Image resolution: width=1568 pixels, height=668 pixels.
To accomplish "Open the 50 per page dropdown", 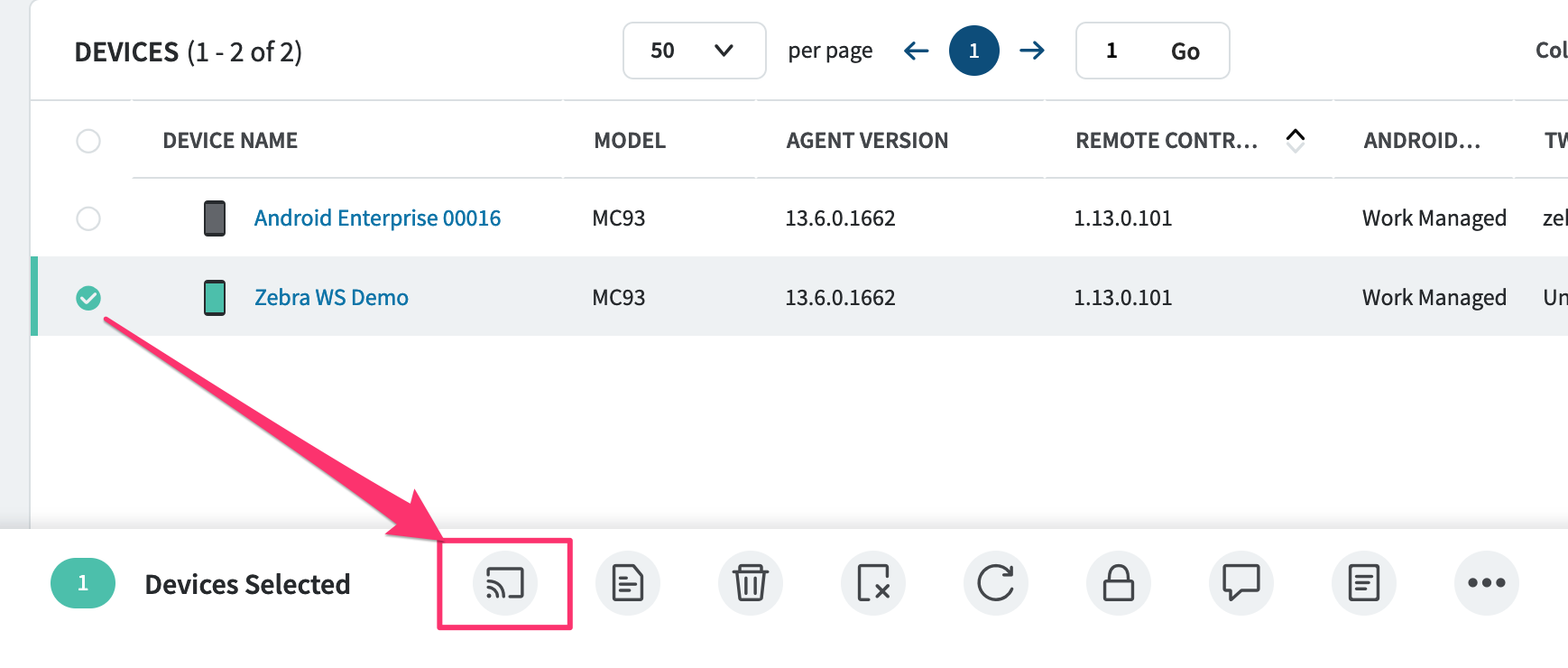I will tap(693, 51).
